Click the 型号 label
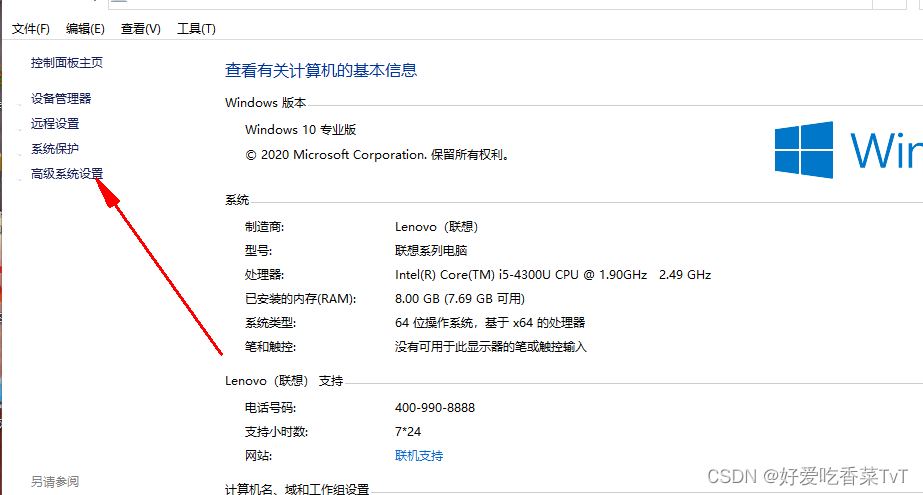923x495 pixels. (x=258, y=251)
